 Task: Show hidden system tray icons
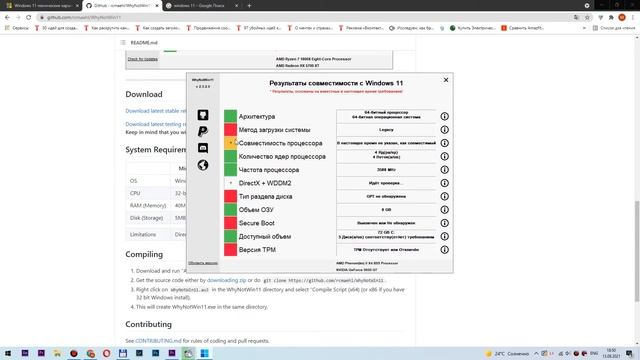click(536, 353)
